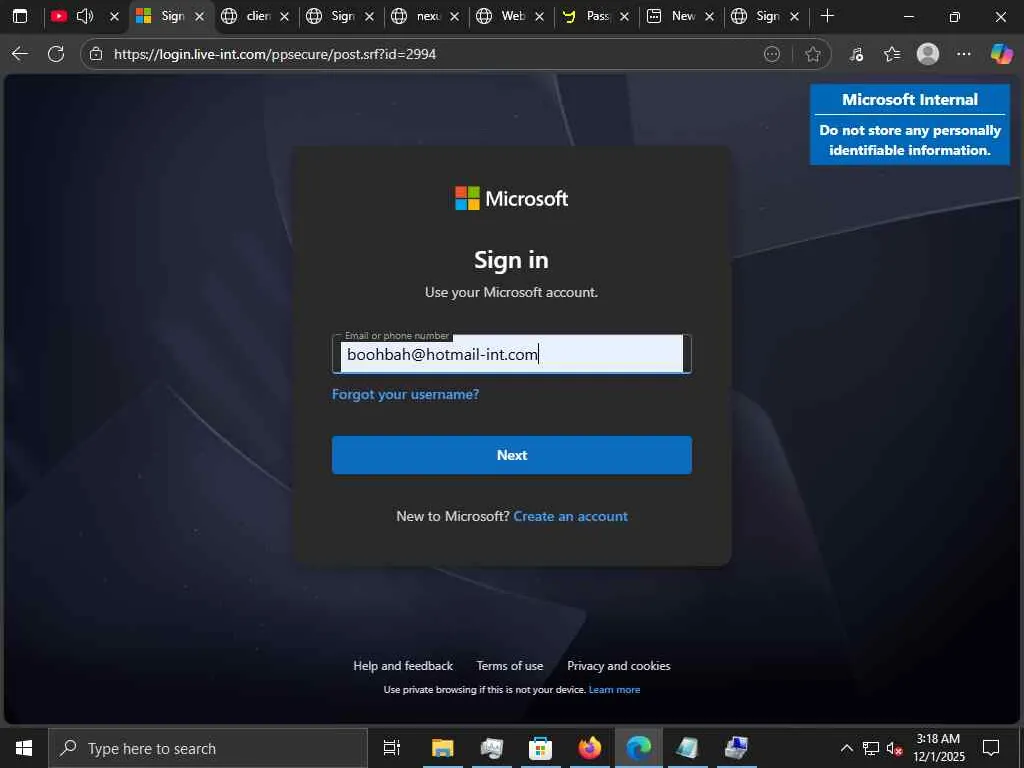
Task: Open the notification center icon
Action: pos(991,748)
